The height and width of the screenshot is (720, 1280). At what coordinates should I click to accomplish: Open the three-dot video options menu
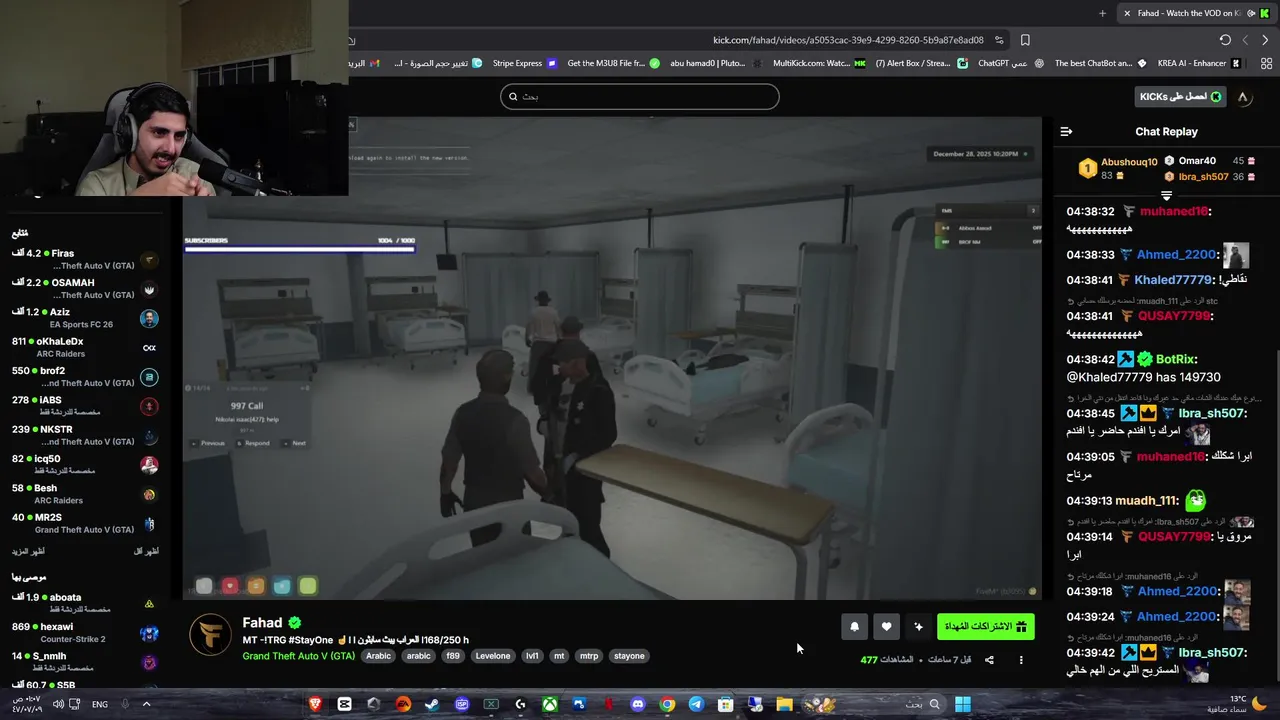coord(1021,660)
